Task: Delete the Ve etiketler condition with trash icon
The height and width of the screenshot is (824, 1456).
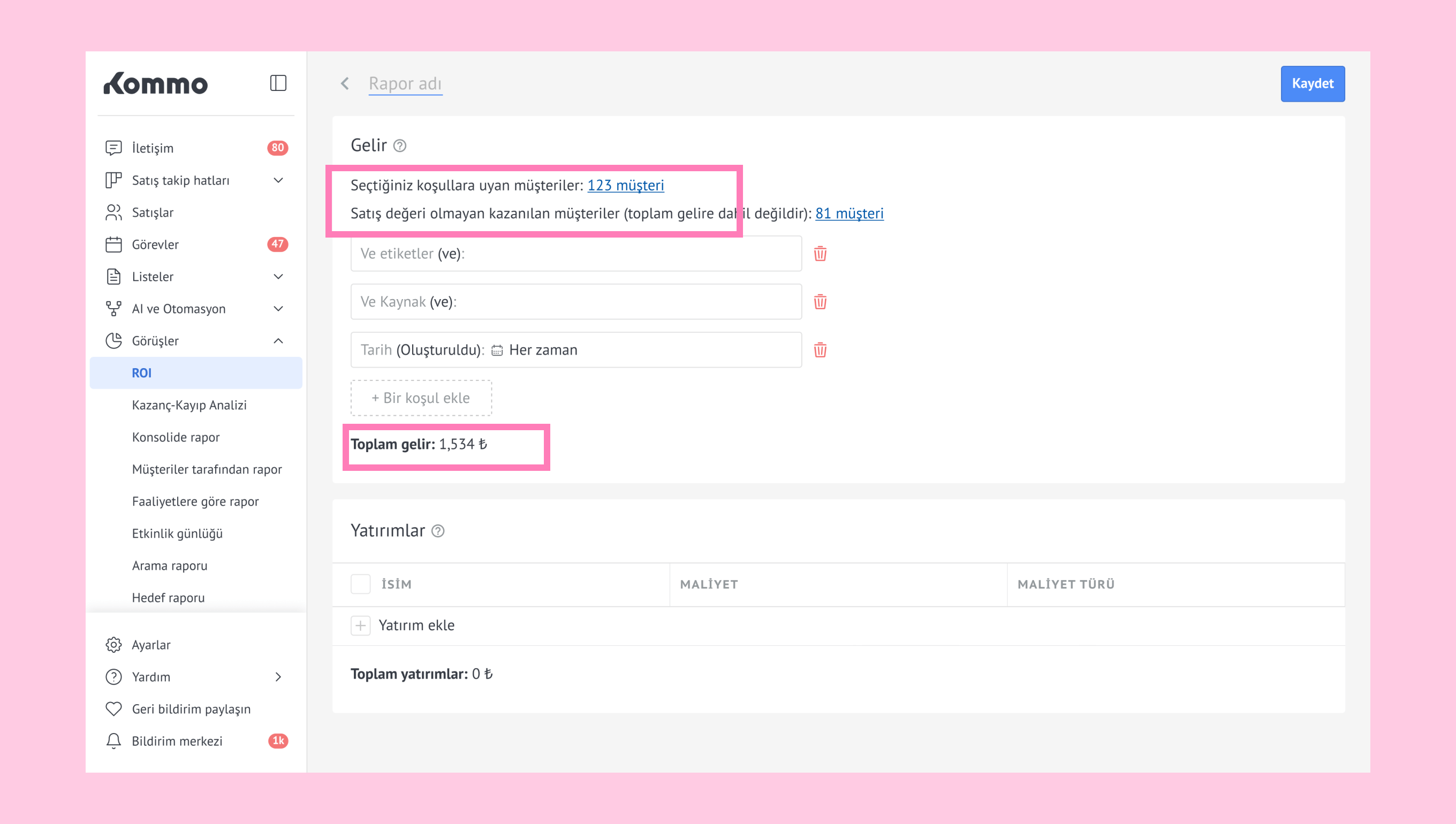Action: [820, 254]
